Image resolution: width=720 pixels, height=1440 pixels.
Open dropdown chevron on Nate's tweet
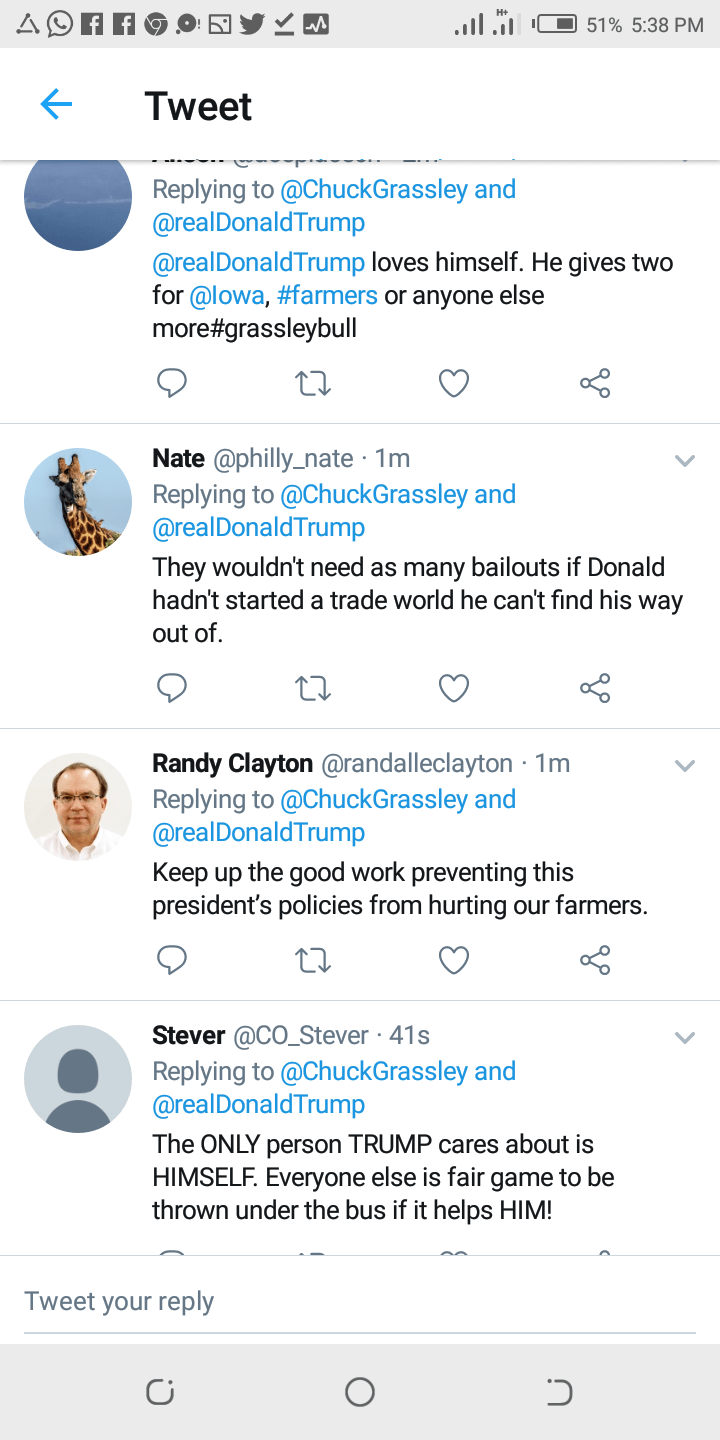tap(685, 461)
